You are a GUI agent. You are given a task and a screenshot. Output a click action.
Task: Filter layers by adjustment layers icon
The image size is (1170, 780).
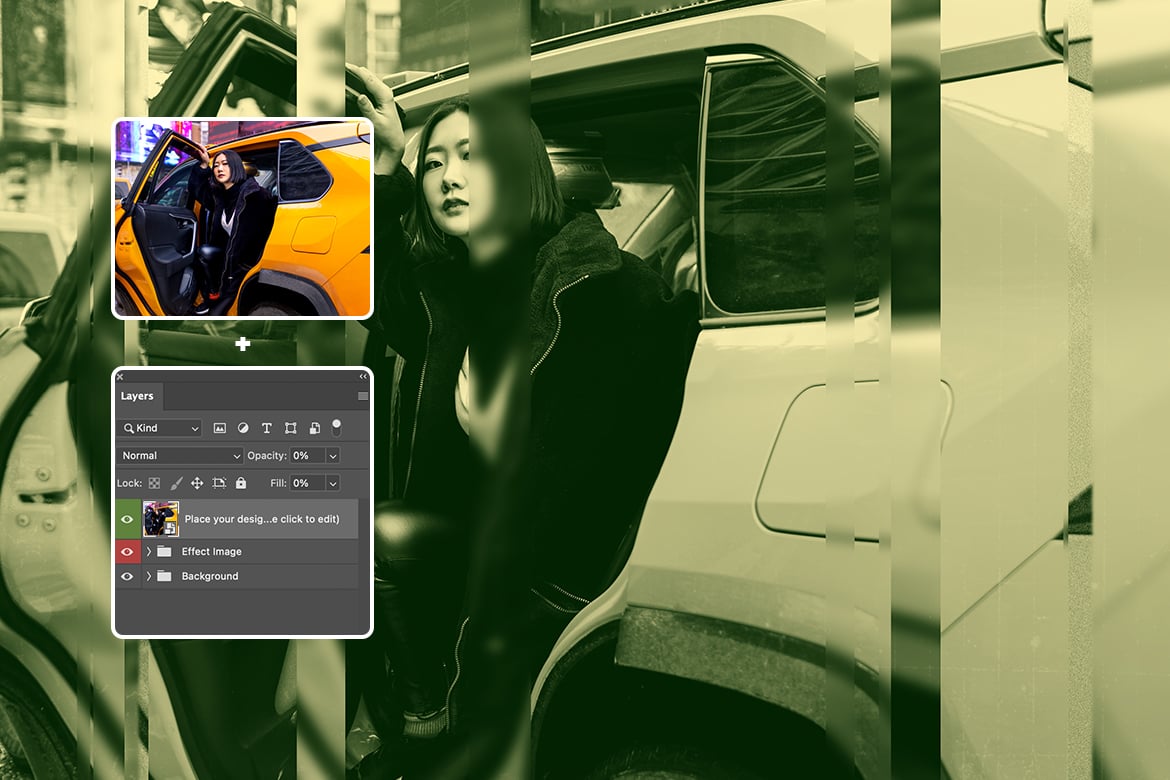click(243, 428)
